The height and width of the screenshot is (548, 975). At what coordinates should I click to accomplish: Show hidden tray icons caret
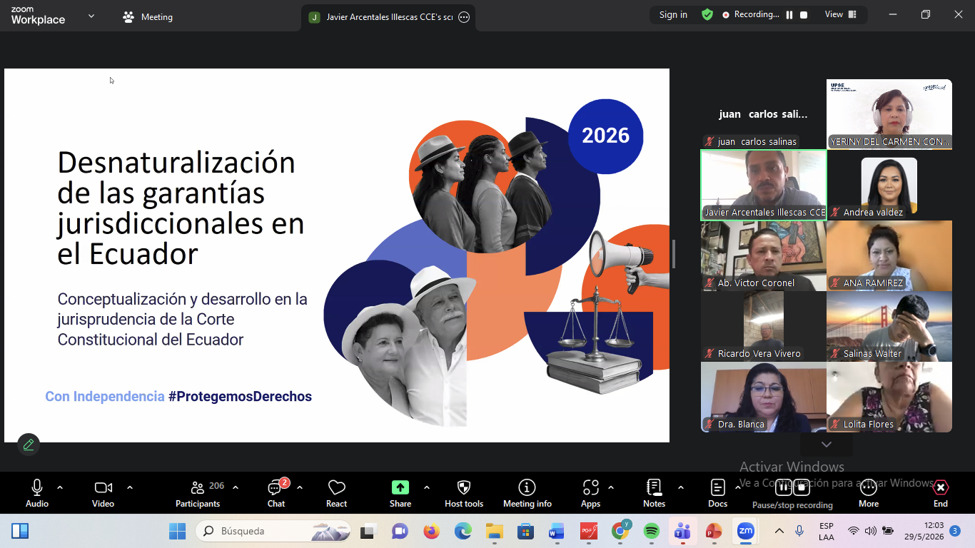(x=779, y=531)
